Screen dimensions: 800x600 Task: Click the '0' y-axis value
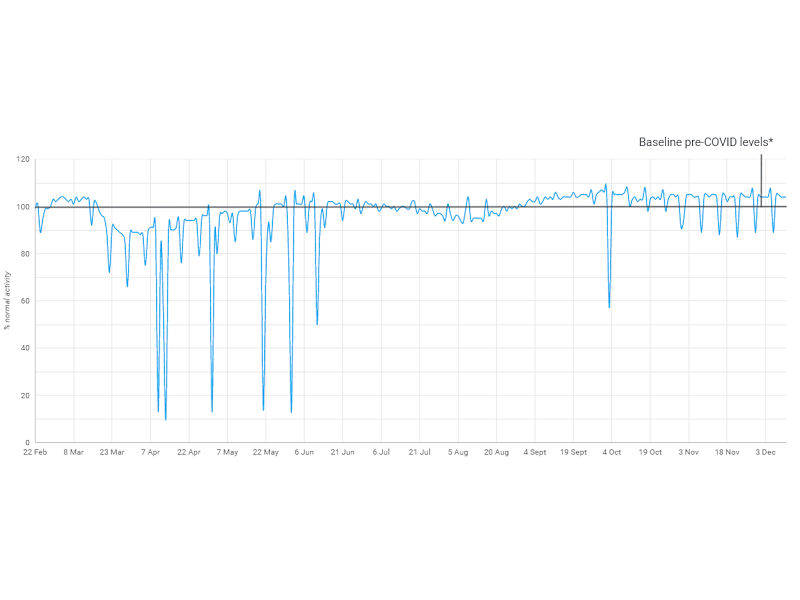(x=28, y=442)
